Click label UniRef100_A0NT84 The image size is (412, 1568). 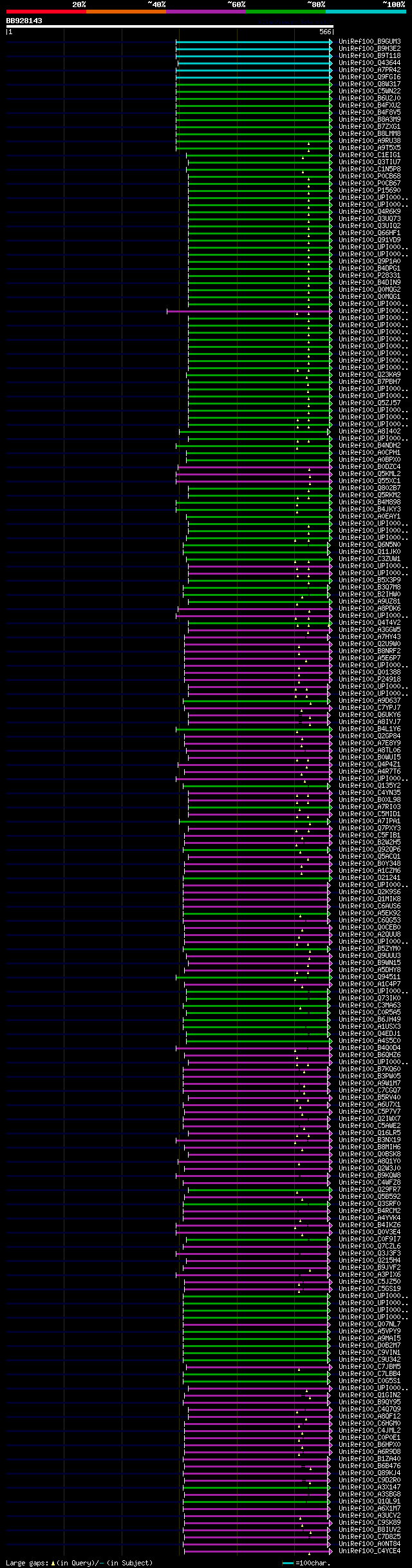[370, 1544]
